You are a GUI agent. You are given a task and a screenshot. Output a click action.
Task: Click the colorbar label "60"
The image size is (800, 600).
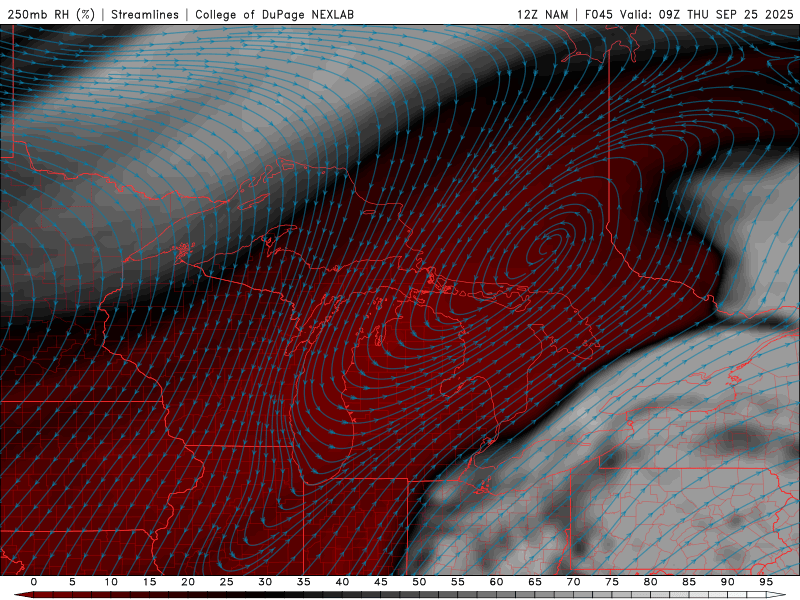pyautogui.click(x=496, y=582)
